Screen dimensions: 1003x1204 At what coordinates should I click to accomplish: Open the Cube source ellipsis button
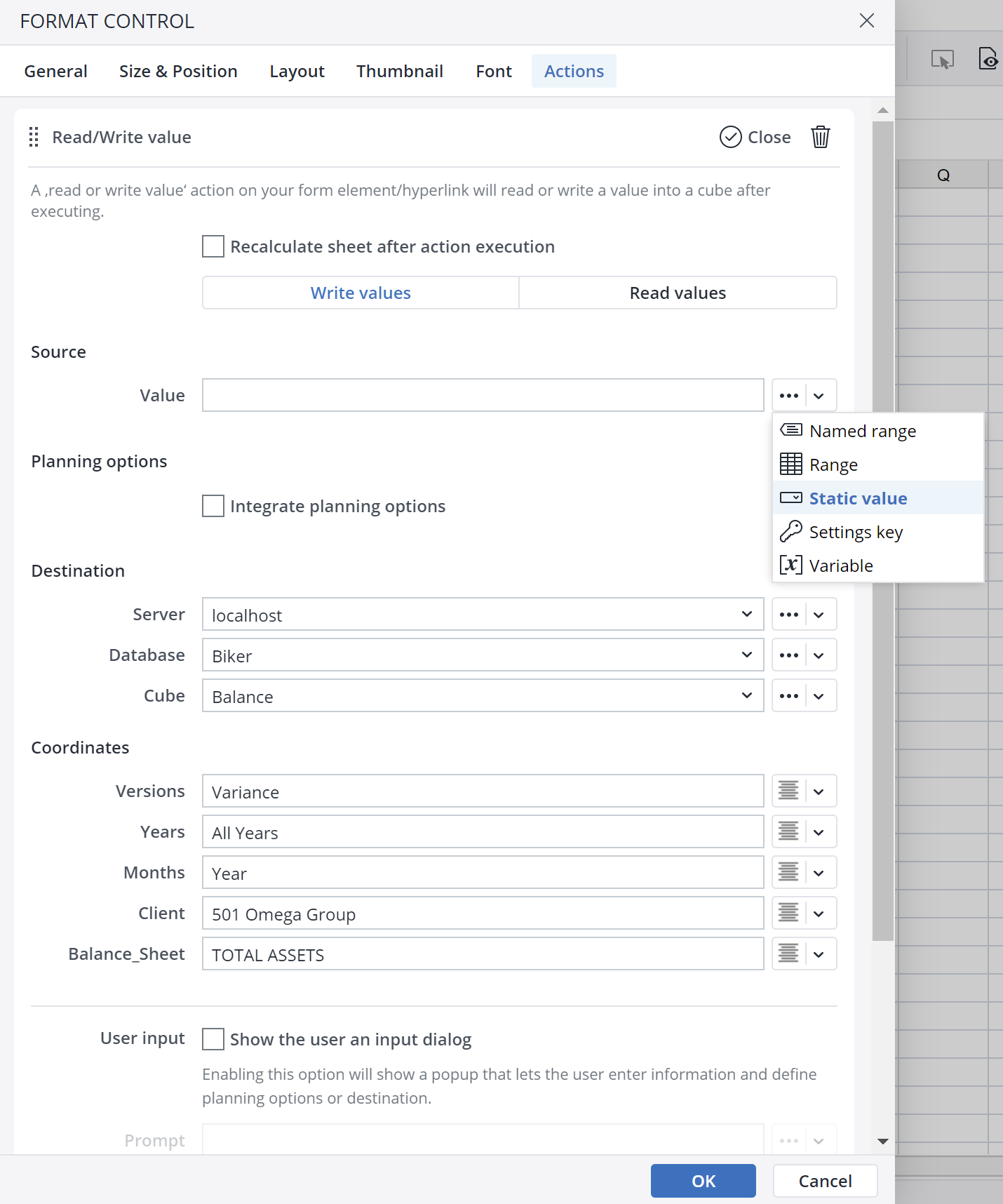[789, 696]
